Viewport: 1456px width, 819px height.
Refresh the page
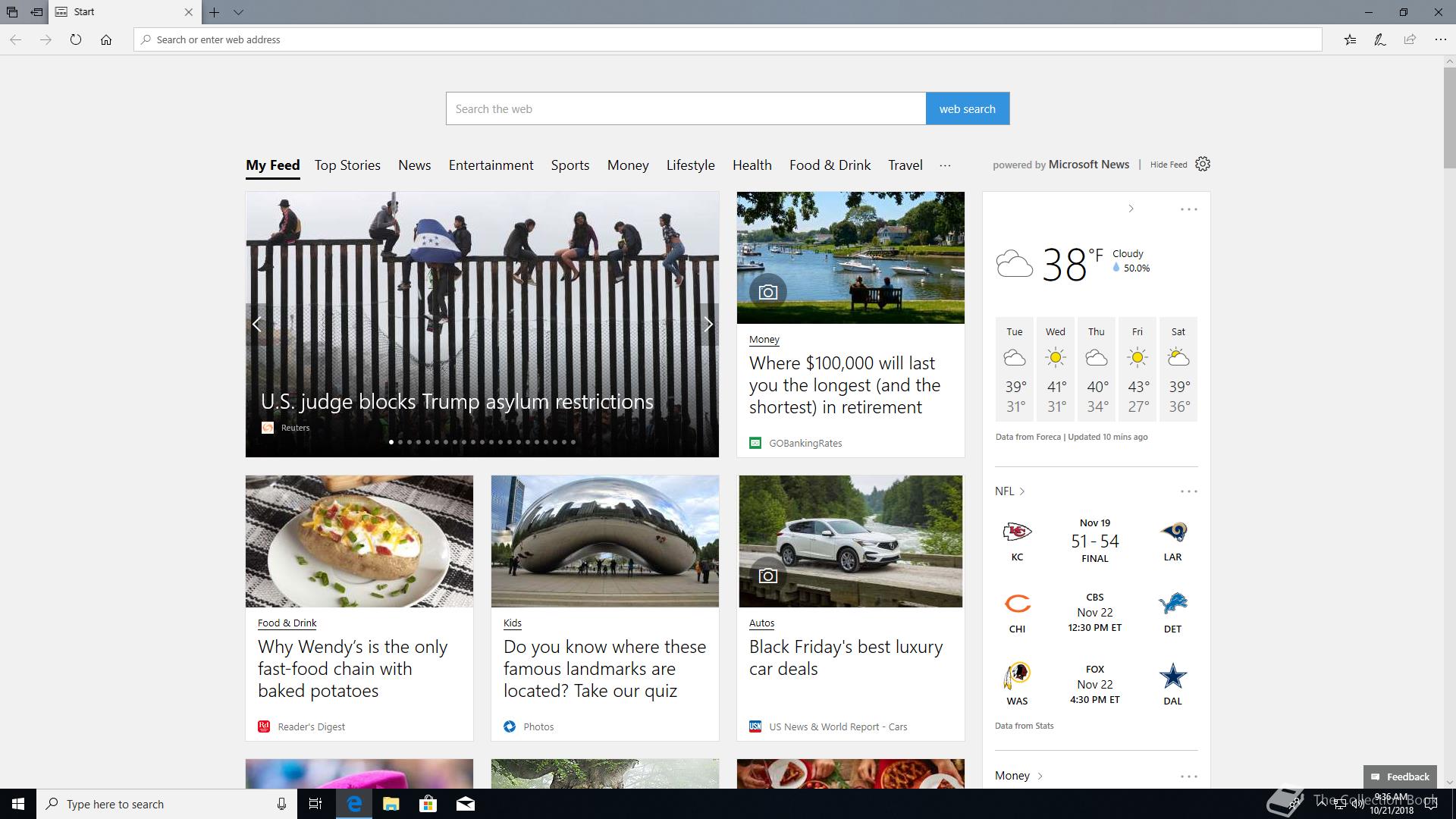point(76,39)
